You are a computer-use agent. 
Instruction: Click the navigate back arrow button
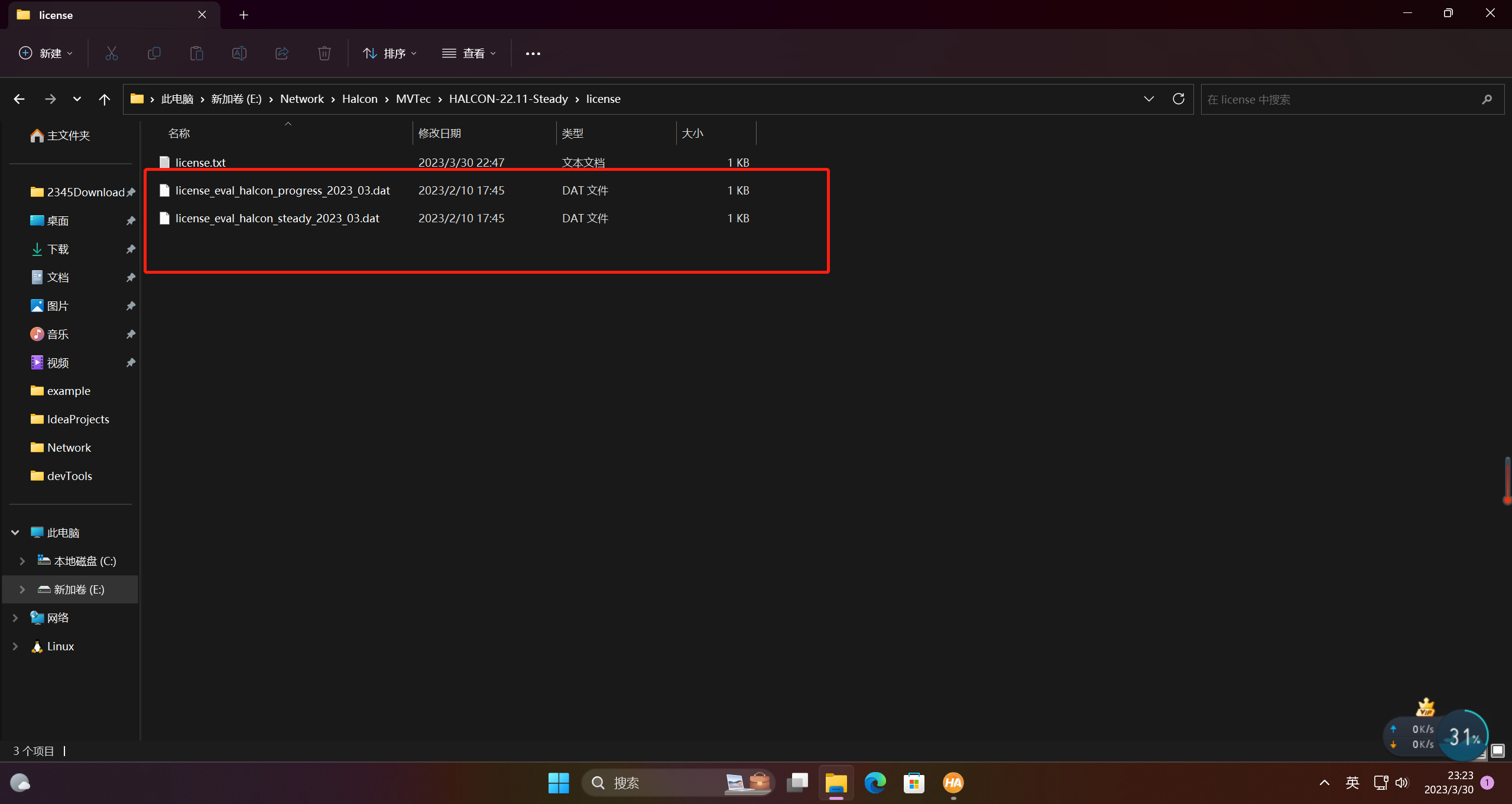coord(19,99)
